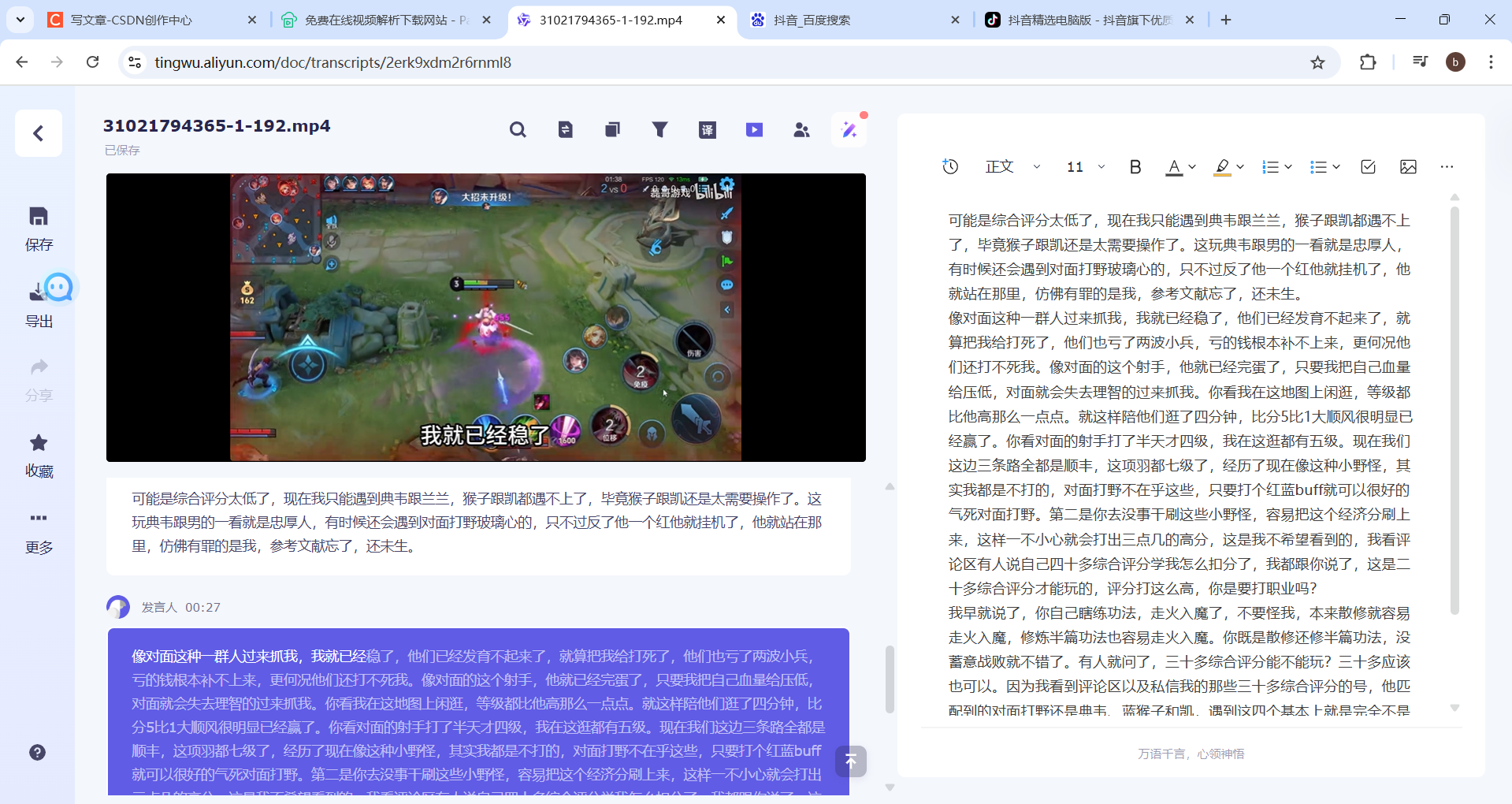Open the Chrome three-dot menu
This screenshot has height=804, width=1512.
click(1491, 62)
